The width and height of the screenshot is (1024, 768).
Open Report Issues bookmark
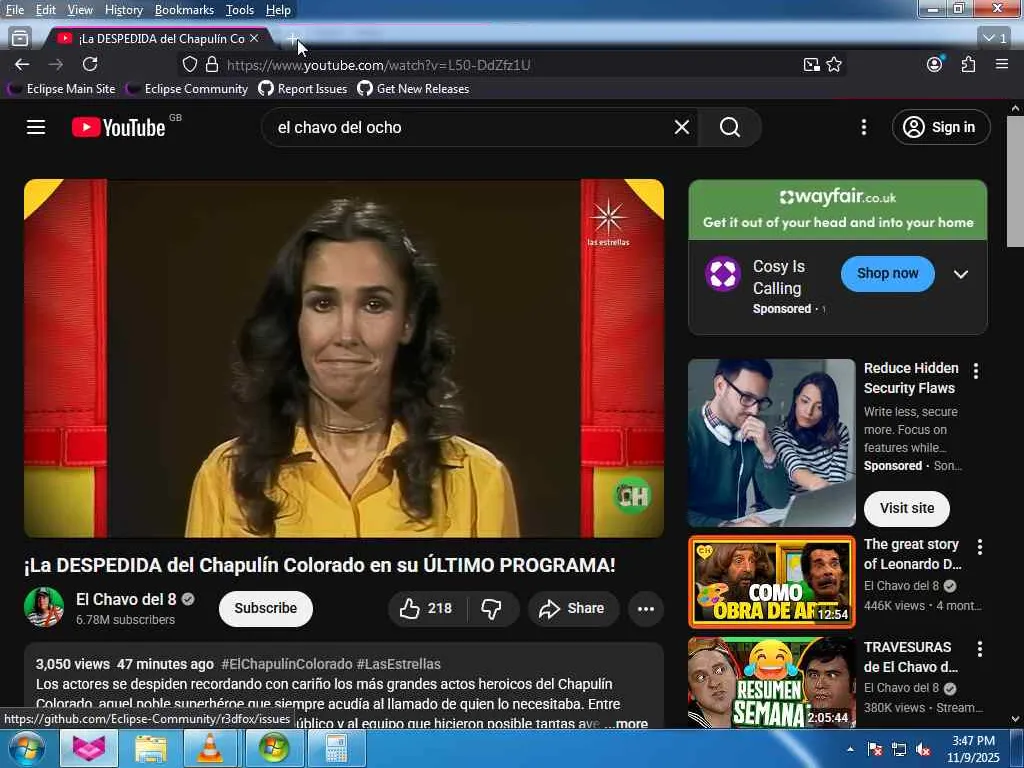click(303, 89)
